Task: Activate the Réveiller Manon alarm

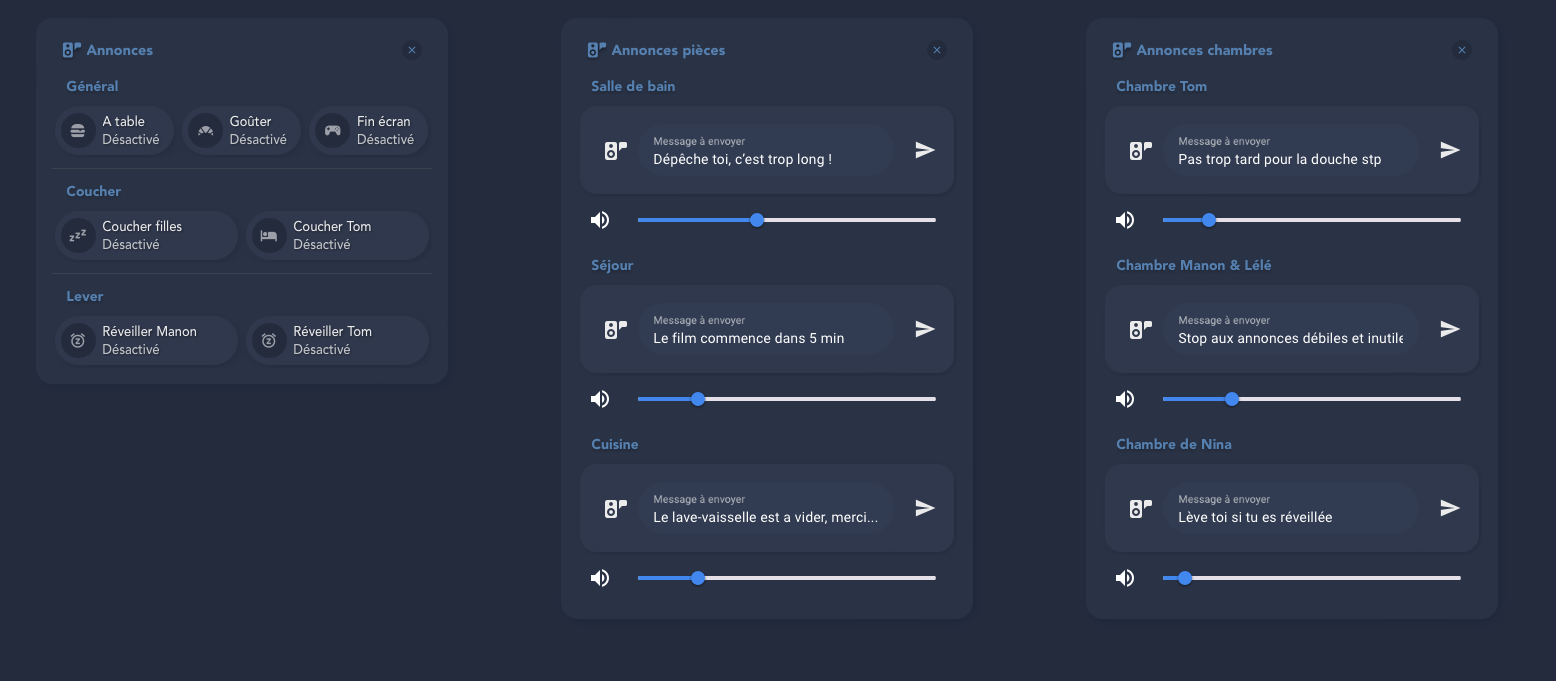Action: [147, 340]
